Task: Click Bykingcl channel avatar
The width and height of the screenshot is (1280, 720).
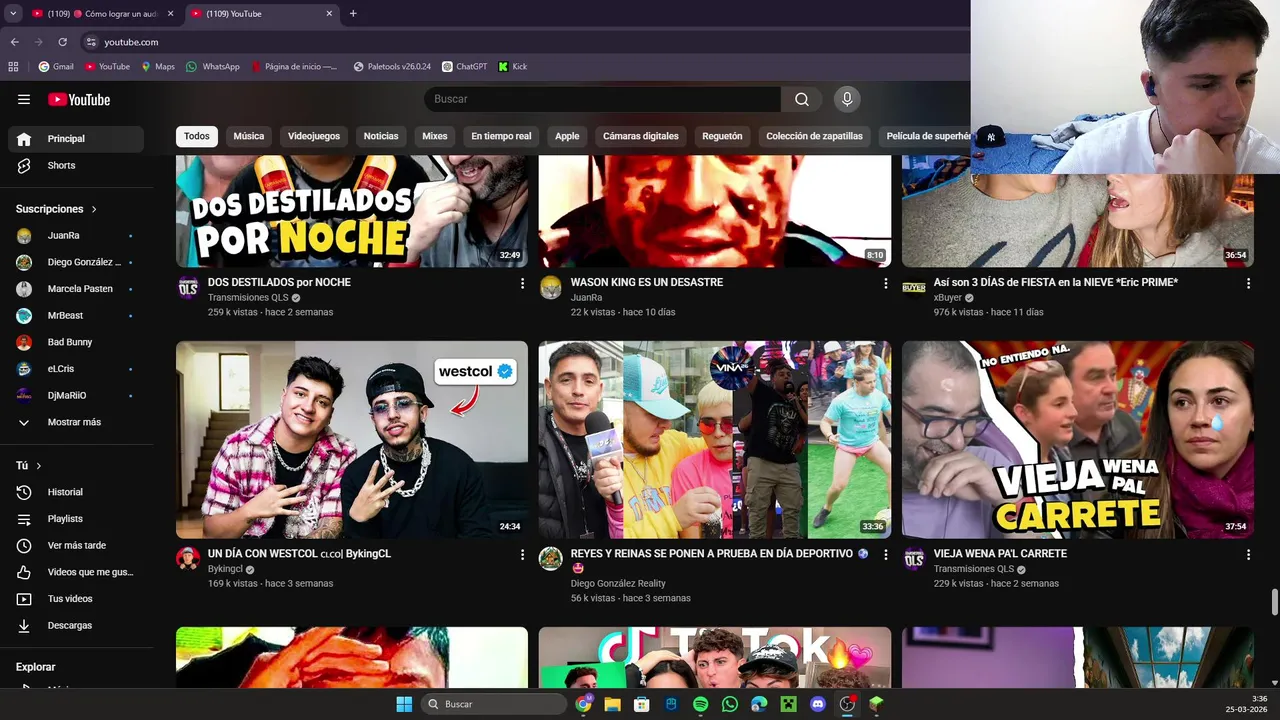Action: click(188, 558)
